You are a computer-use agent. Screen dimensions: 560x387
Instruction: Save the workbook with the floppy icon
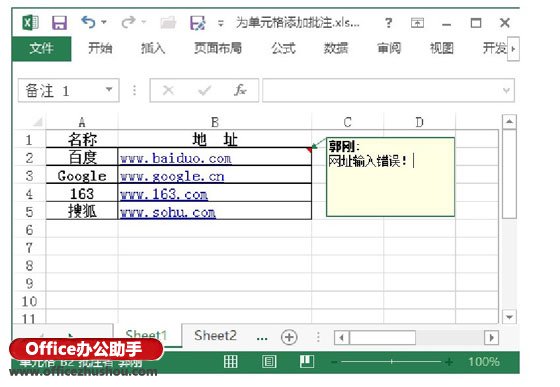tap(59, 23)
